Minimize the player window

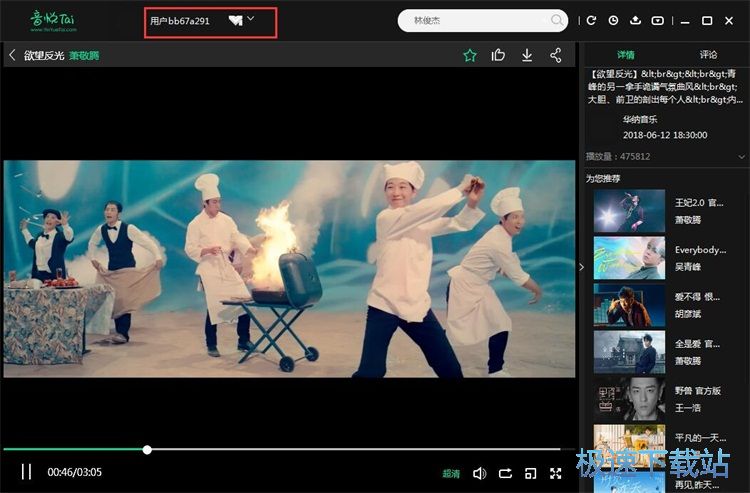click(x=685, y=21)
